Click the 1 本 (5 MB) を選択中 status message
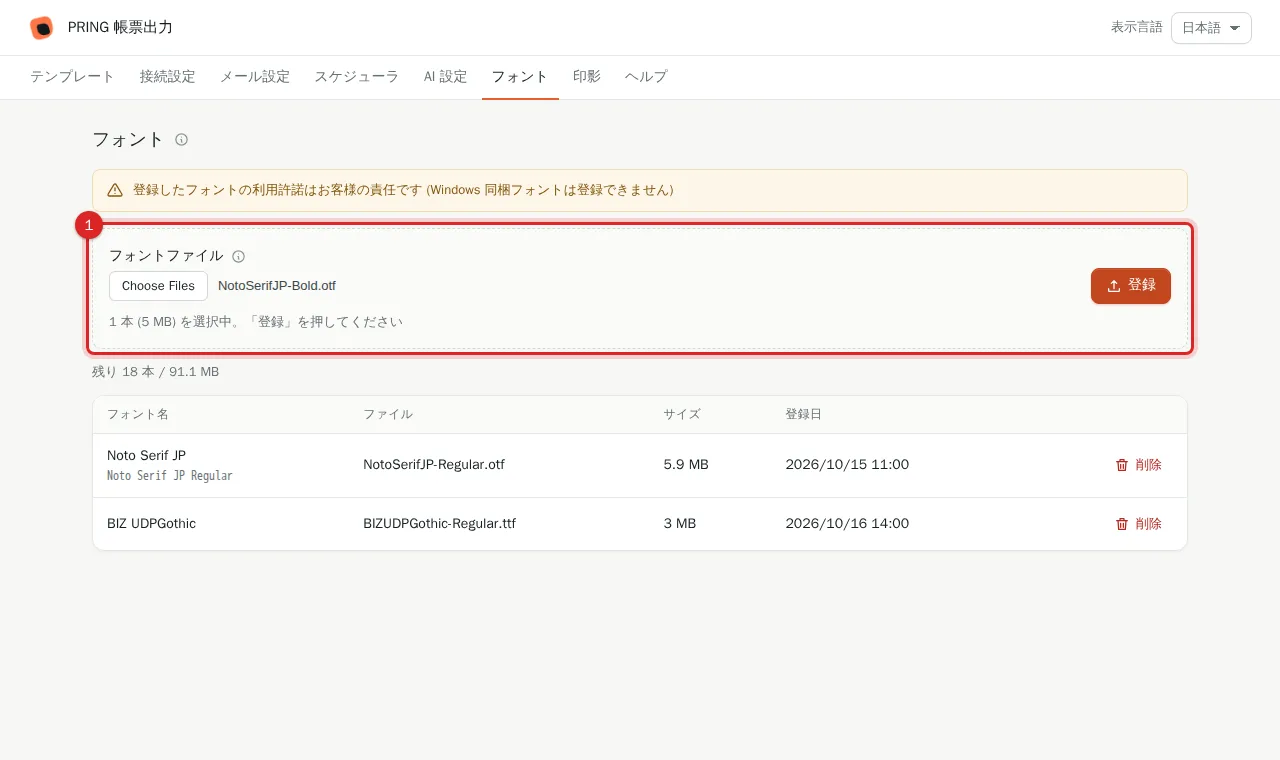 click(256, 322)
